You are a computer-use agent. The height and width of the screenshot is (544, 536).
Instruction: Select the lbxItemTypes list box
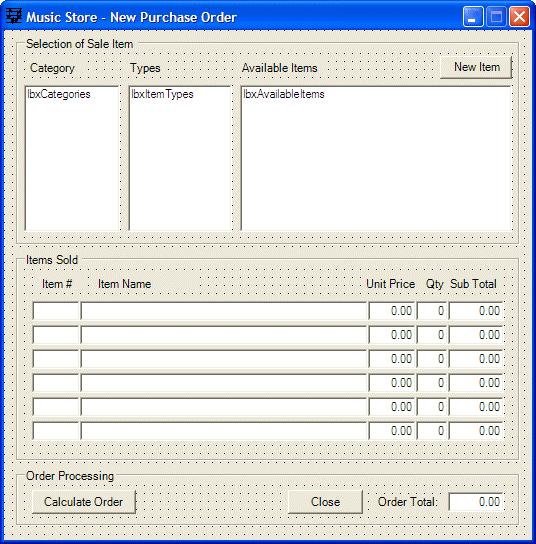point(180,158)
